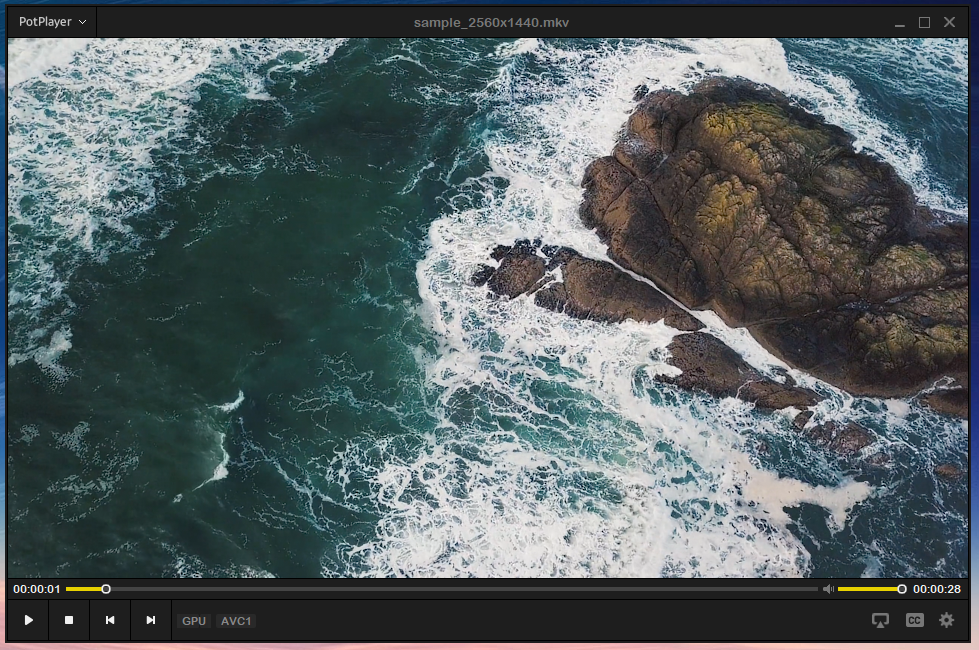979x650 pixels.
Task: Maximize the PotPlayer window
Action: point(925,22)
